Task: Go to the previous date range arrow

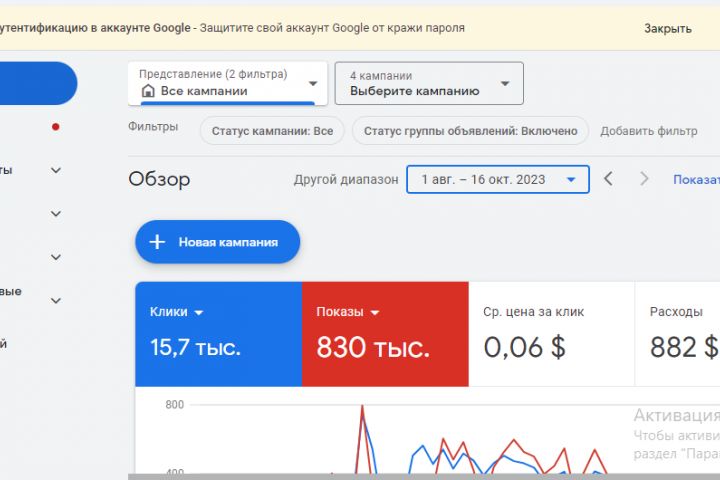Action: 608,179
